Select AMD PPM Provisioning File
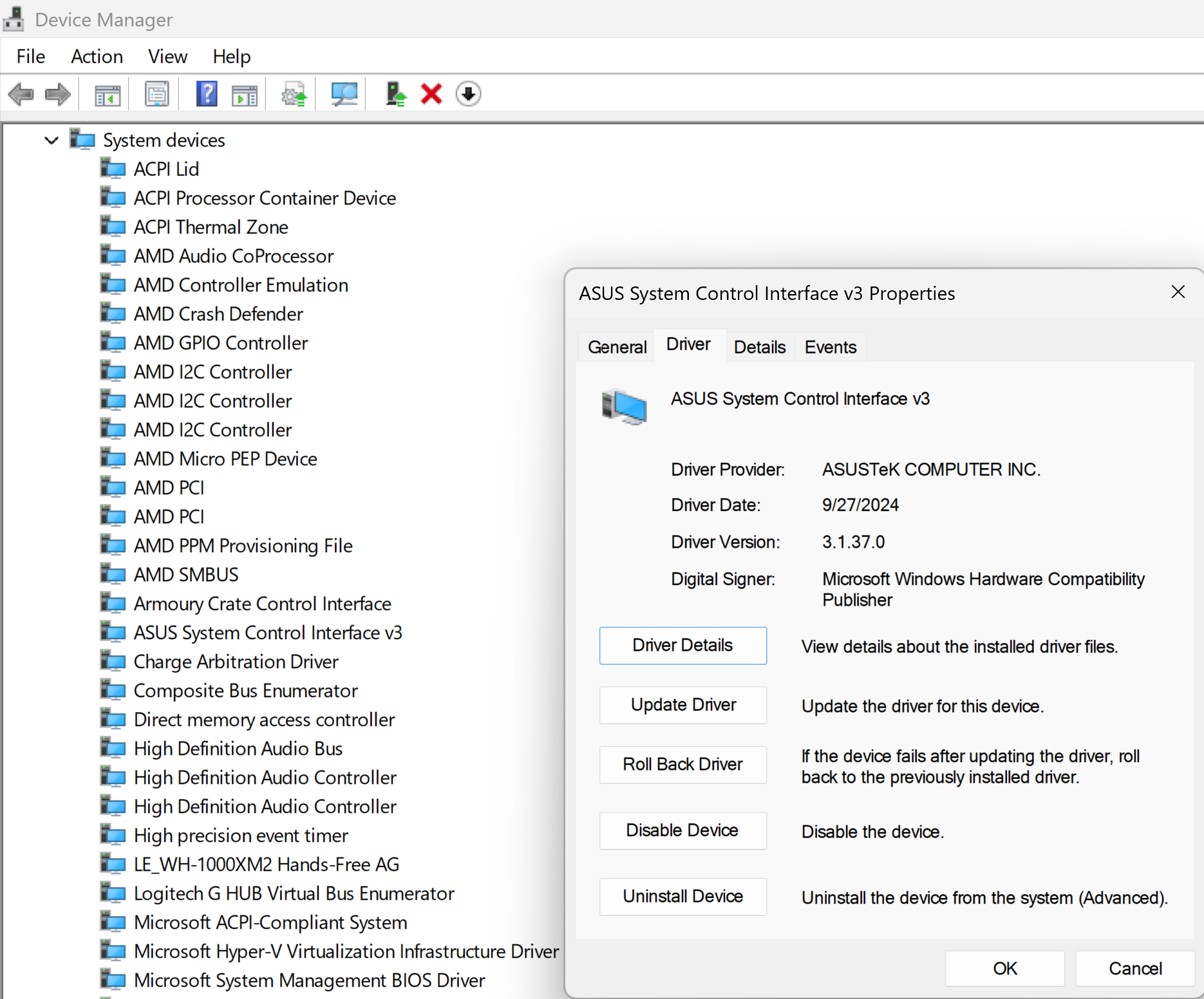The height and width of the screenshot is (999, 1204). click(243, 546)
